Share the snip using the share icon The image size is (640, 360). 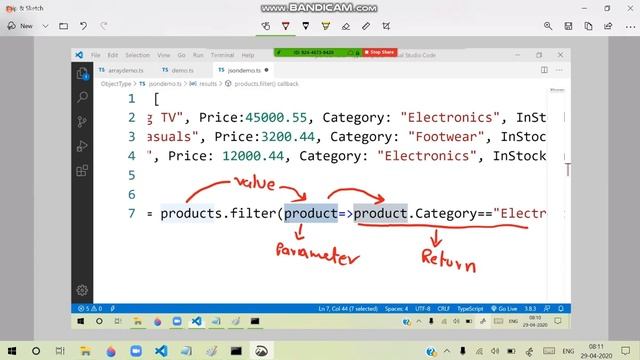[x=608, y=26]
